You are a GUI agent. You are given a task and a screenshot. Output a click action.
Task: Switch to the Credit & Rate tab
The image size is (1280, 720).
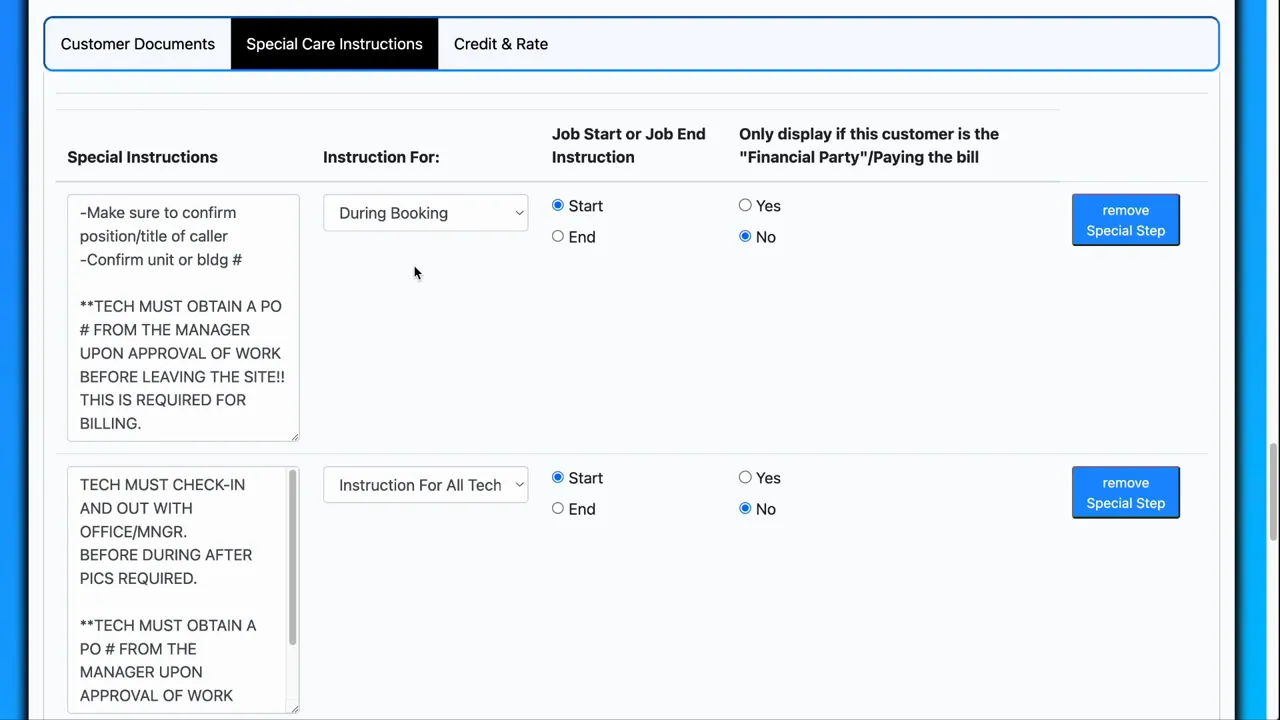(x=500, y=44)
